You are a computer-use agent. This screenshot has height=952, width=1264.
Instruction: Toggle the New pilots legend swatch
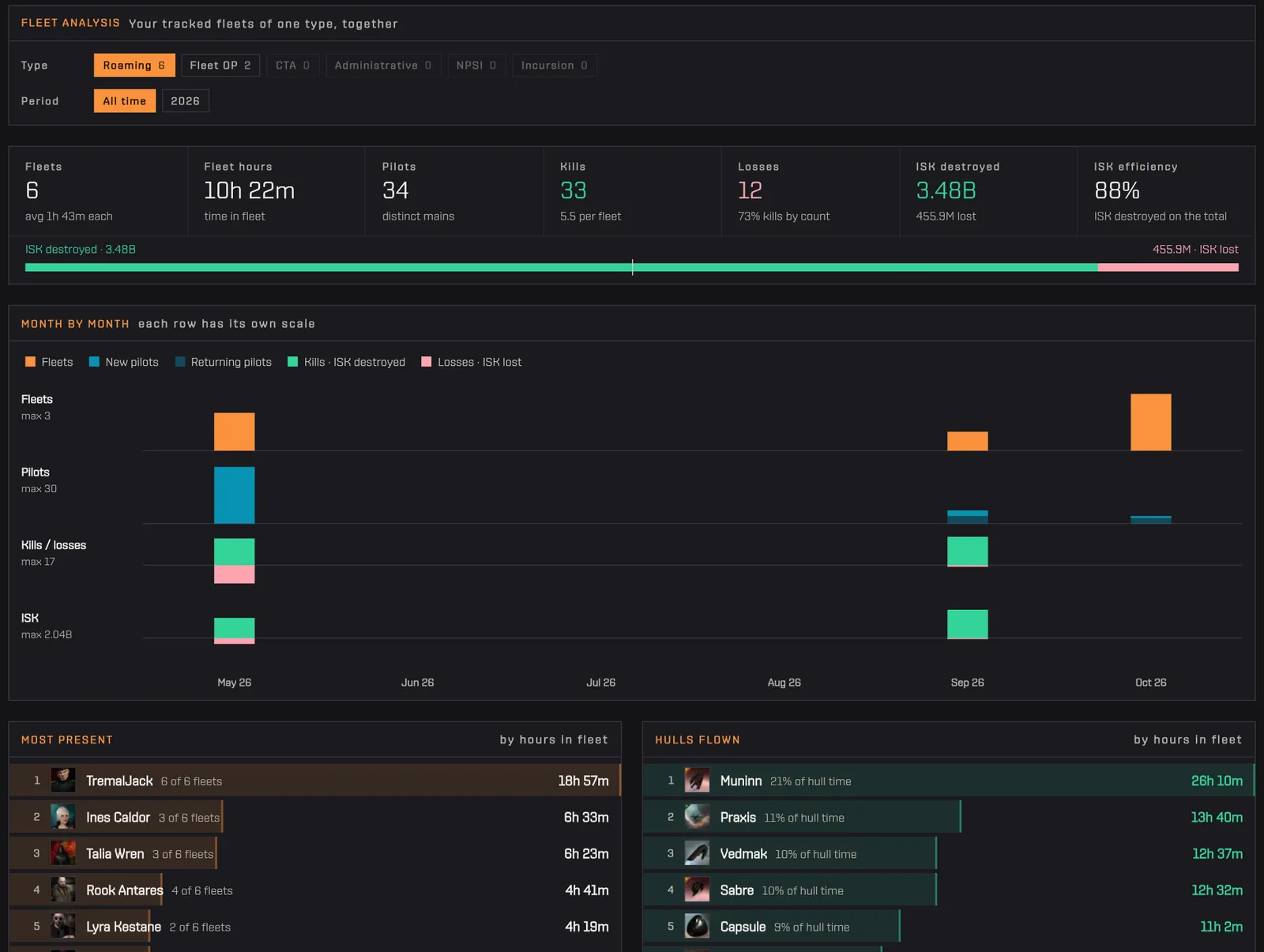94,362
